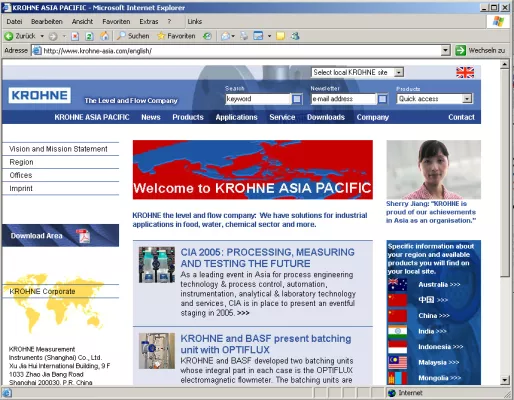Click the Newsletter e-mail address field
Screen dimensions: 514x400
pyautogui.click(x=343, y=99)
